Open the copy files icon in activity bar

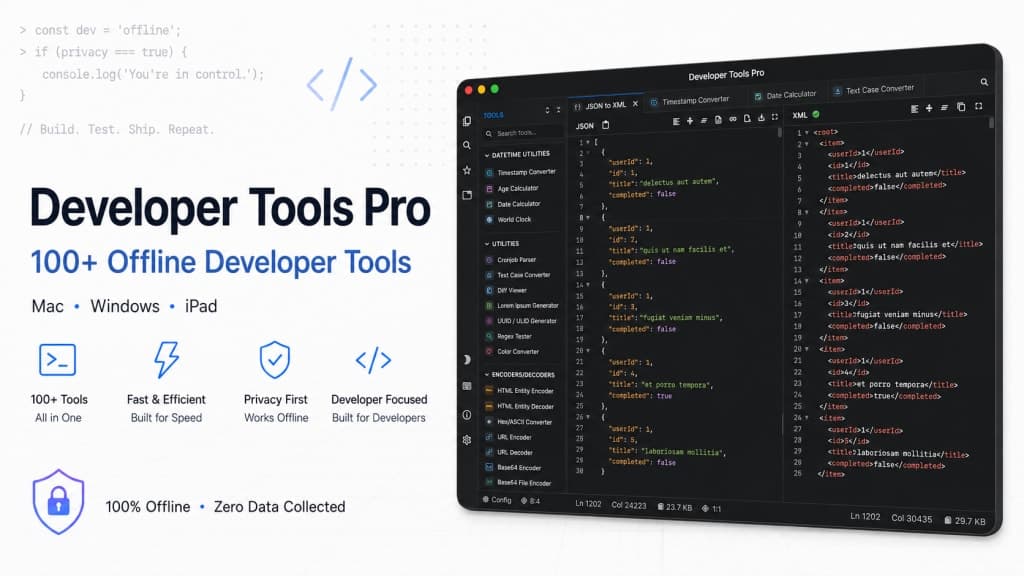(x=466, y=121)
